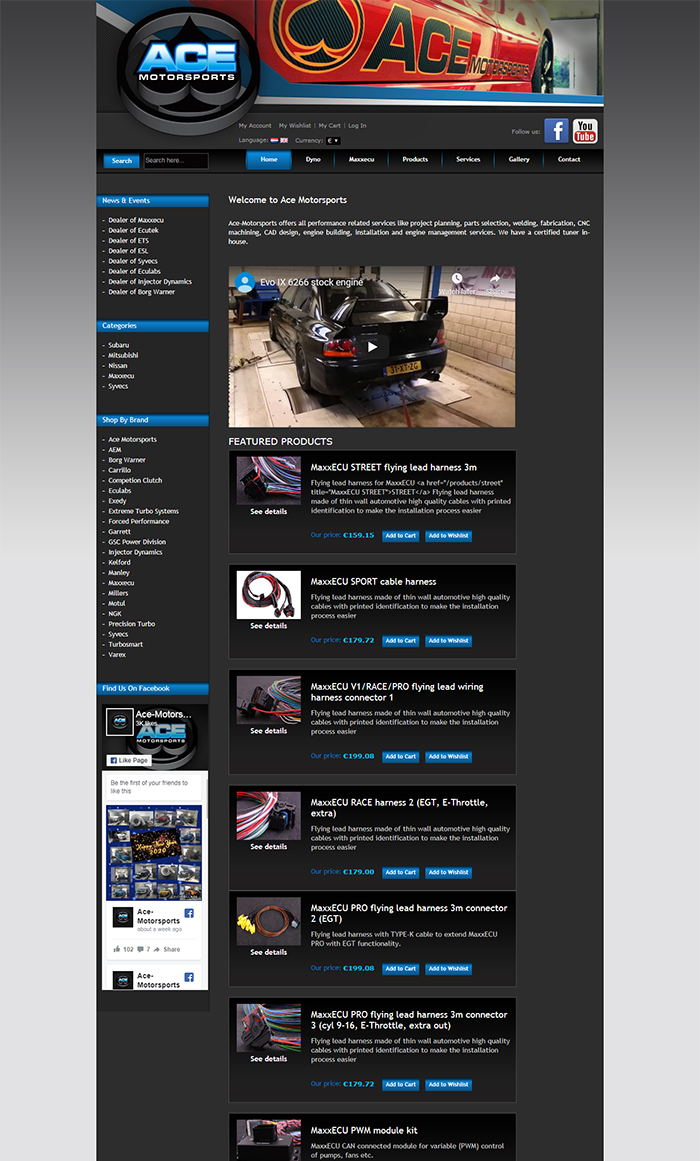Open the Contact menu item
This screenshot has height=1161, width=700.
pos(569,159)
